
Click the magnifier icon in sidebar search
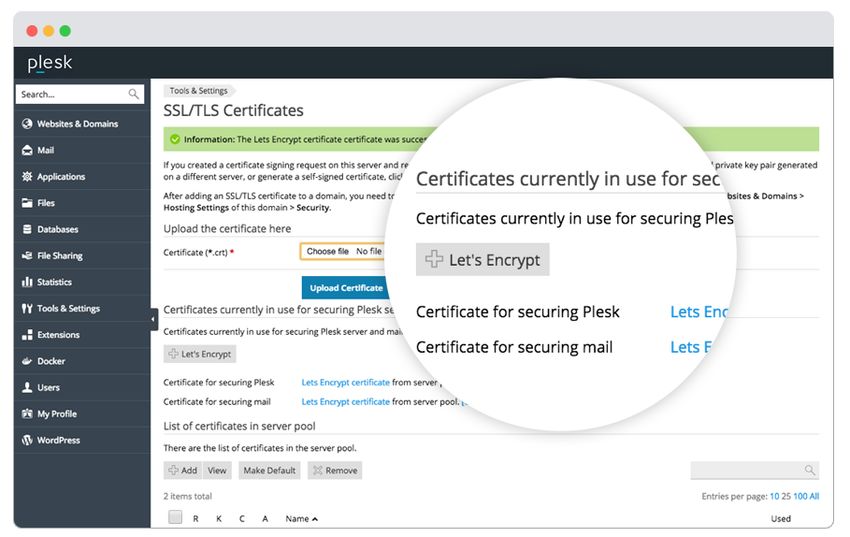133,94
